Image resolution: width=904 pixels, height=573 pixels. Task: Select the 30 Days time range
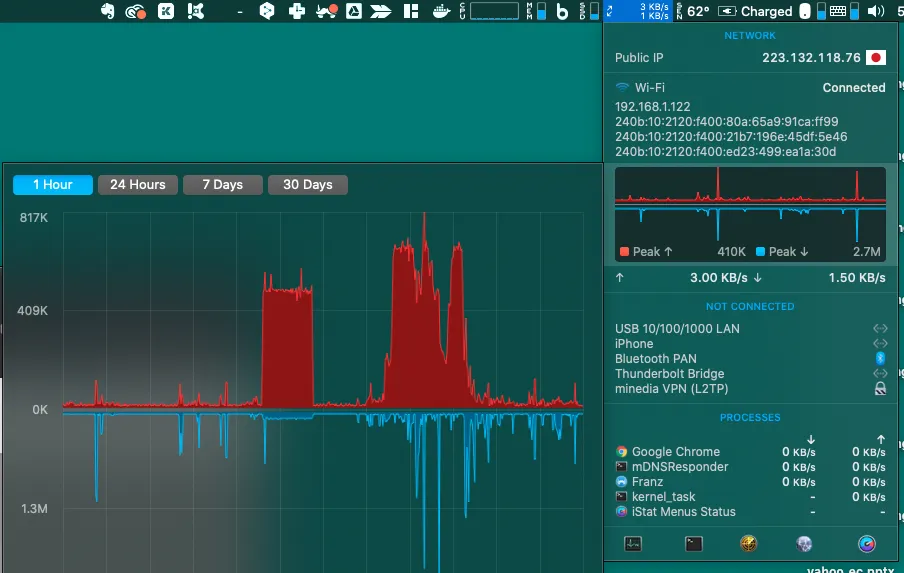tap(307, 185)
